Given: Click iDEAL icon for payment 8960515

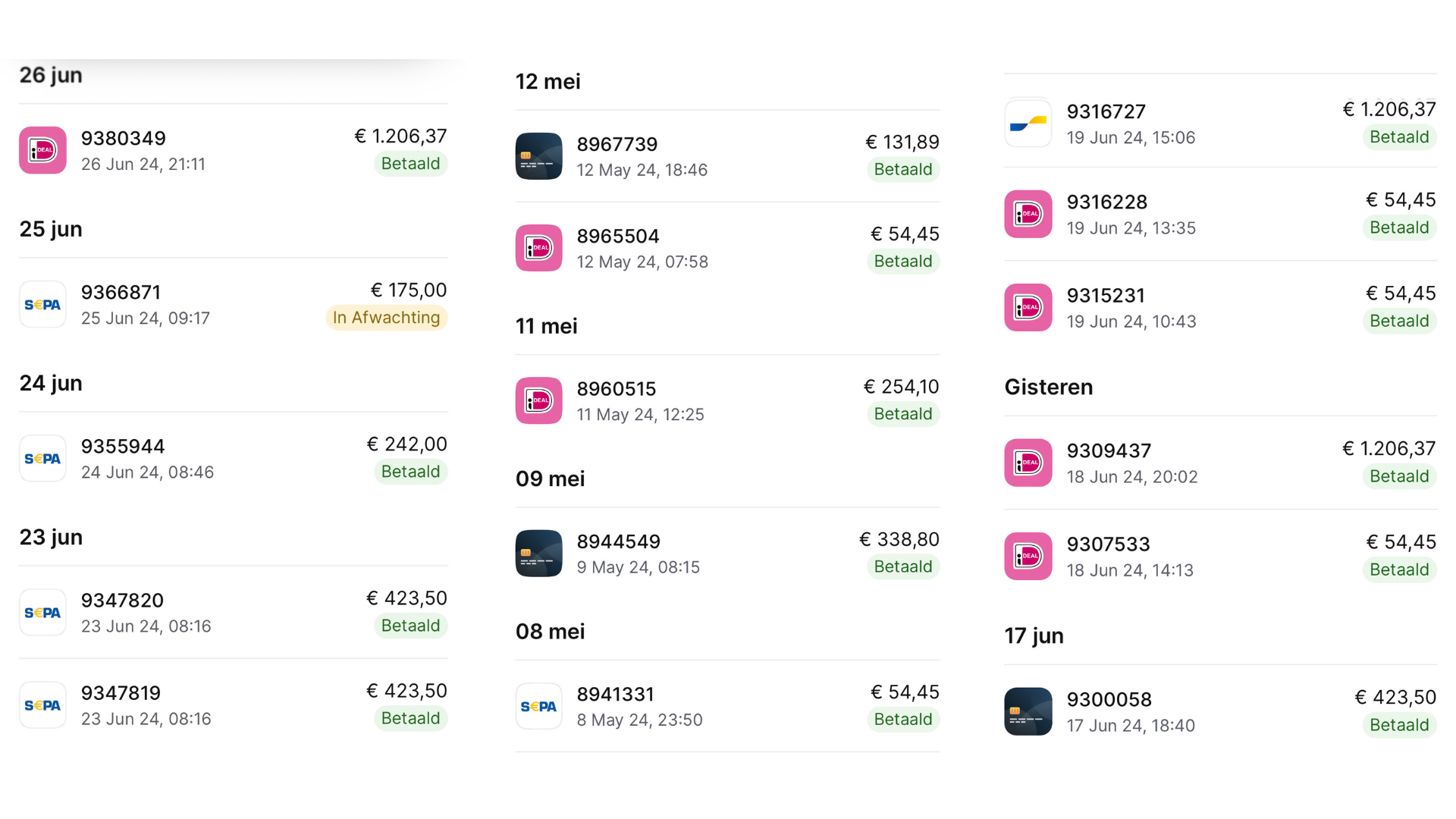Looking at the screenshot, I should pos(539,400).
